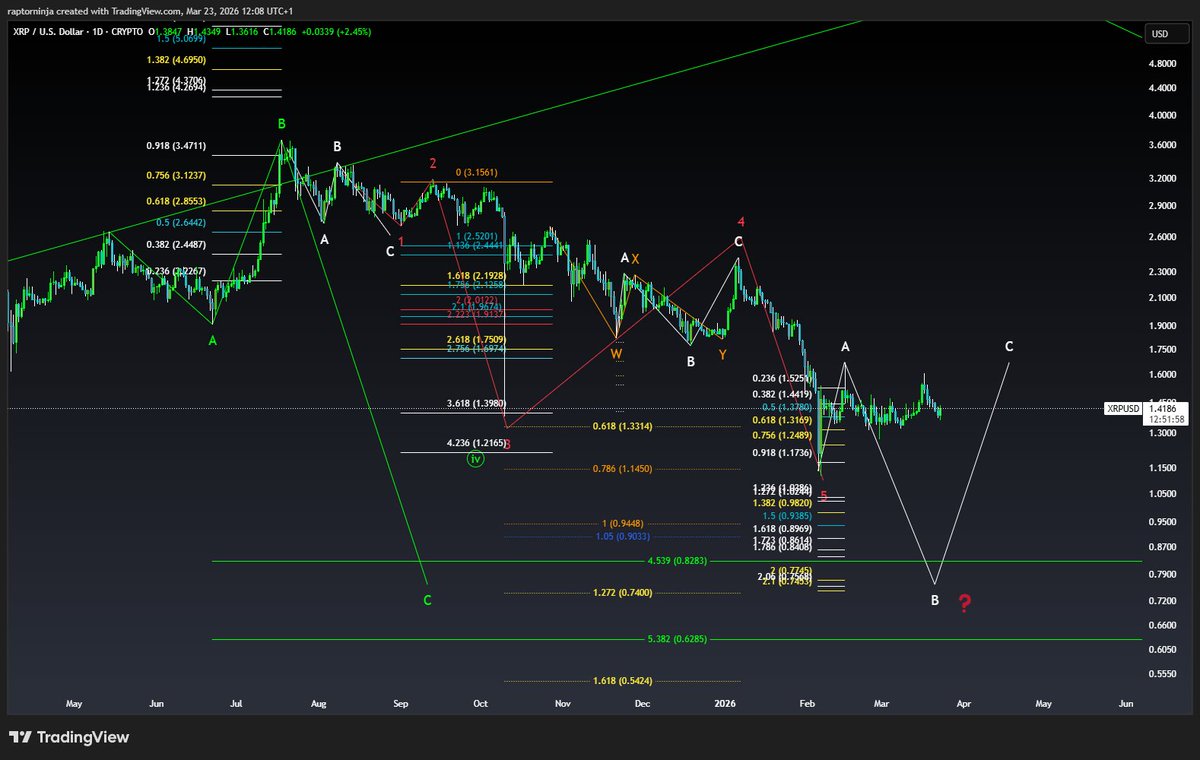Click the 0.7900 price axis tick
The height and width of the screenshot is (760, 1200).
click(1163, 575)
